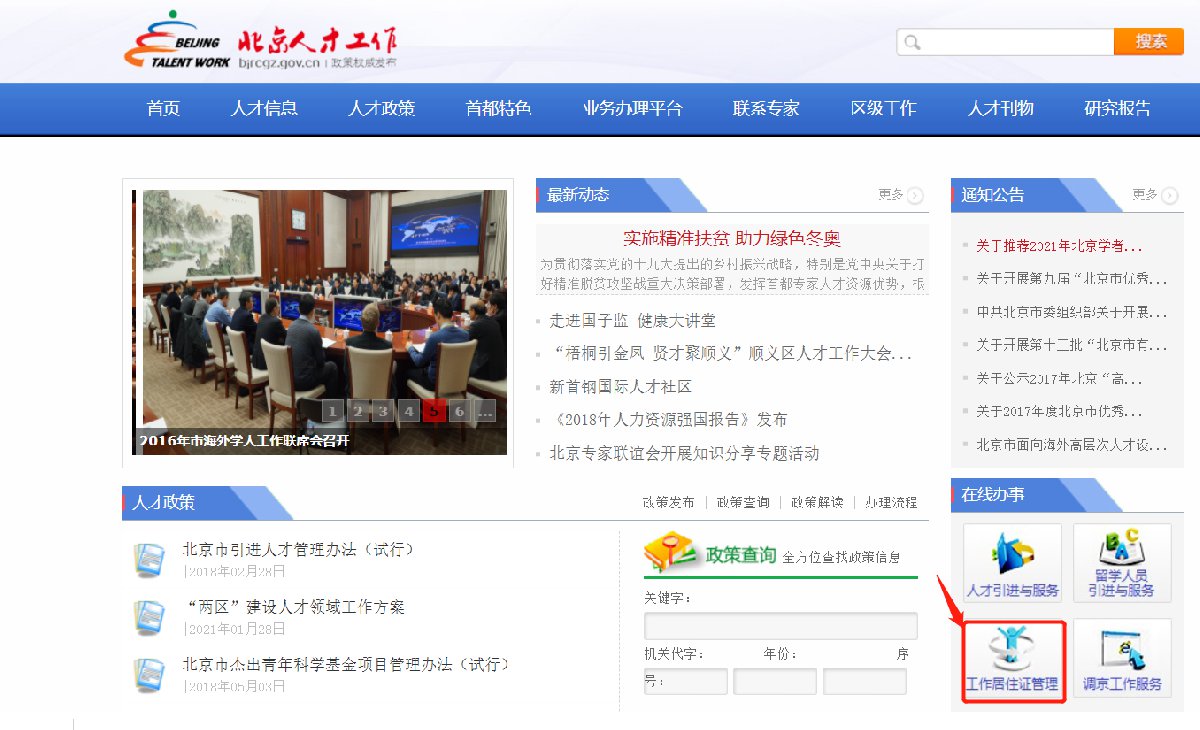The height and width of the screenshot is (730, 1200).
Task: Go to slide 2 of the carousel
Action: (x=357, y=411)
